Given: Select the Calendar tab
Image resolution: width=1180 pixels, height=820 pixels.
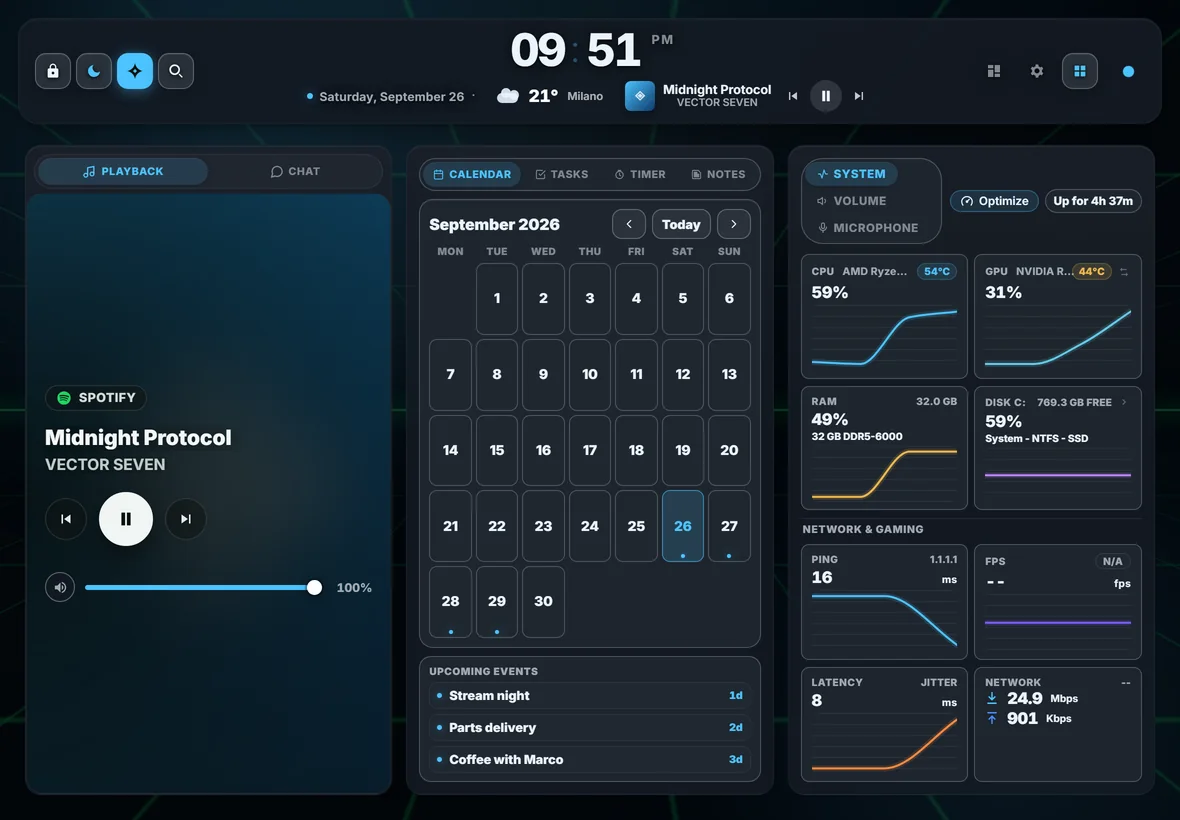Looking at the screenshot, I should pyautogui.click(x=472, y=175).
